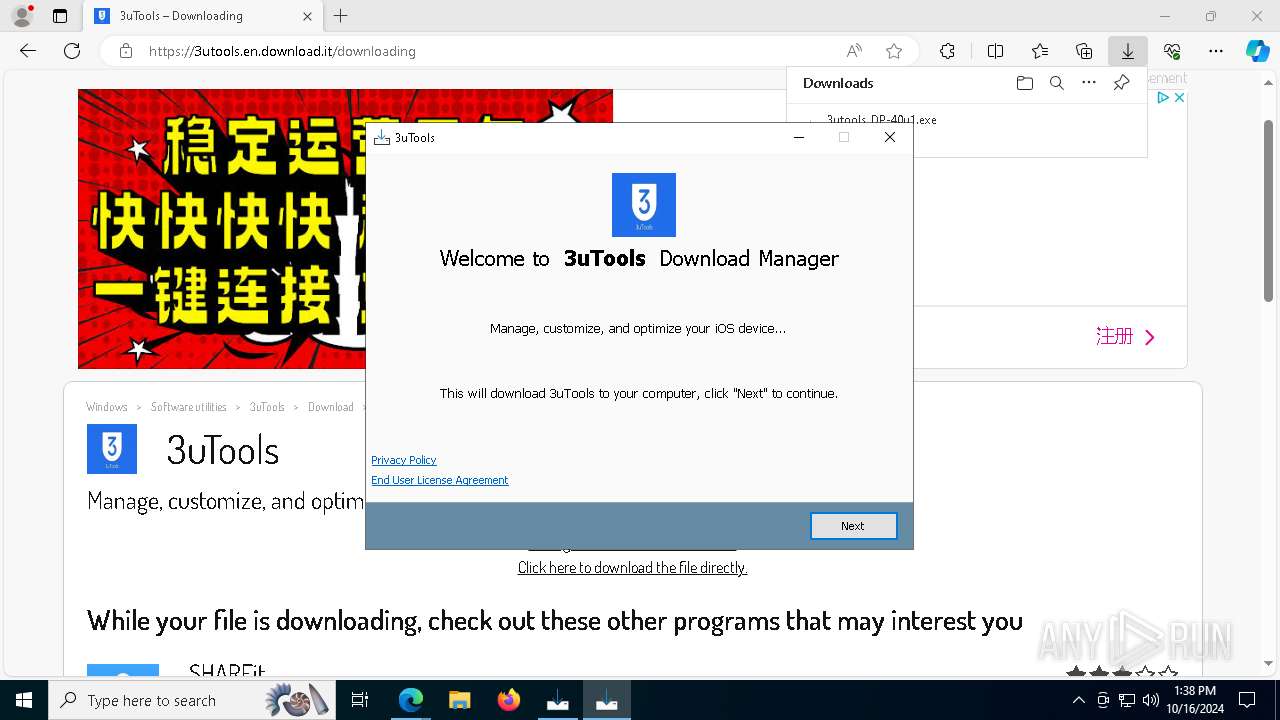The width and height of the screenshot is (1280, 720).
Task: Open Windows Start menu
Action: [x=24, y=700]
